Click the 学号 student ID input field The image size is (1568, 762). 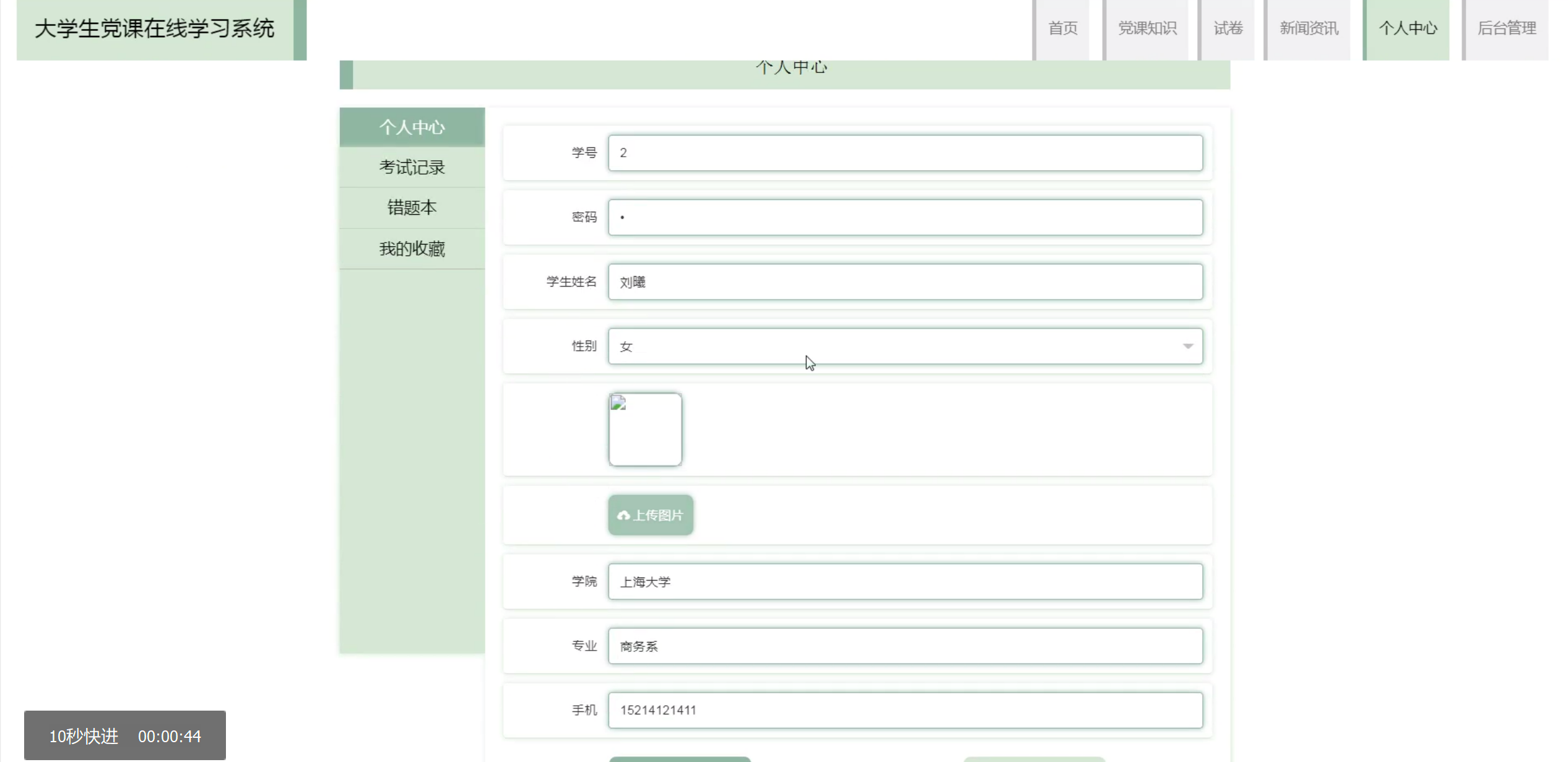pyautogui.click(x=904, y=153)
